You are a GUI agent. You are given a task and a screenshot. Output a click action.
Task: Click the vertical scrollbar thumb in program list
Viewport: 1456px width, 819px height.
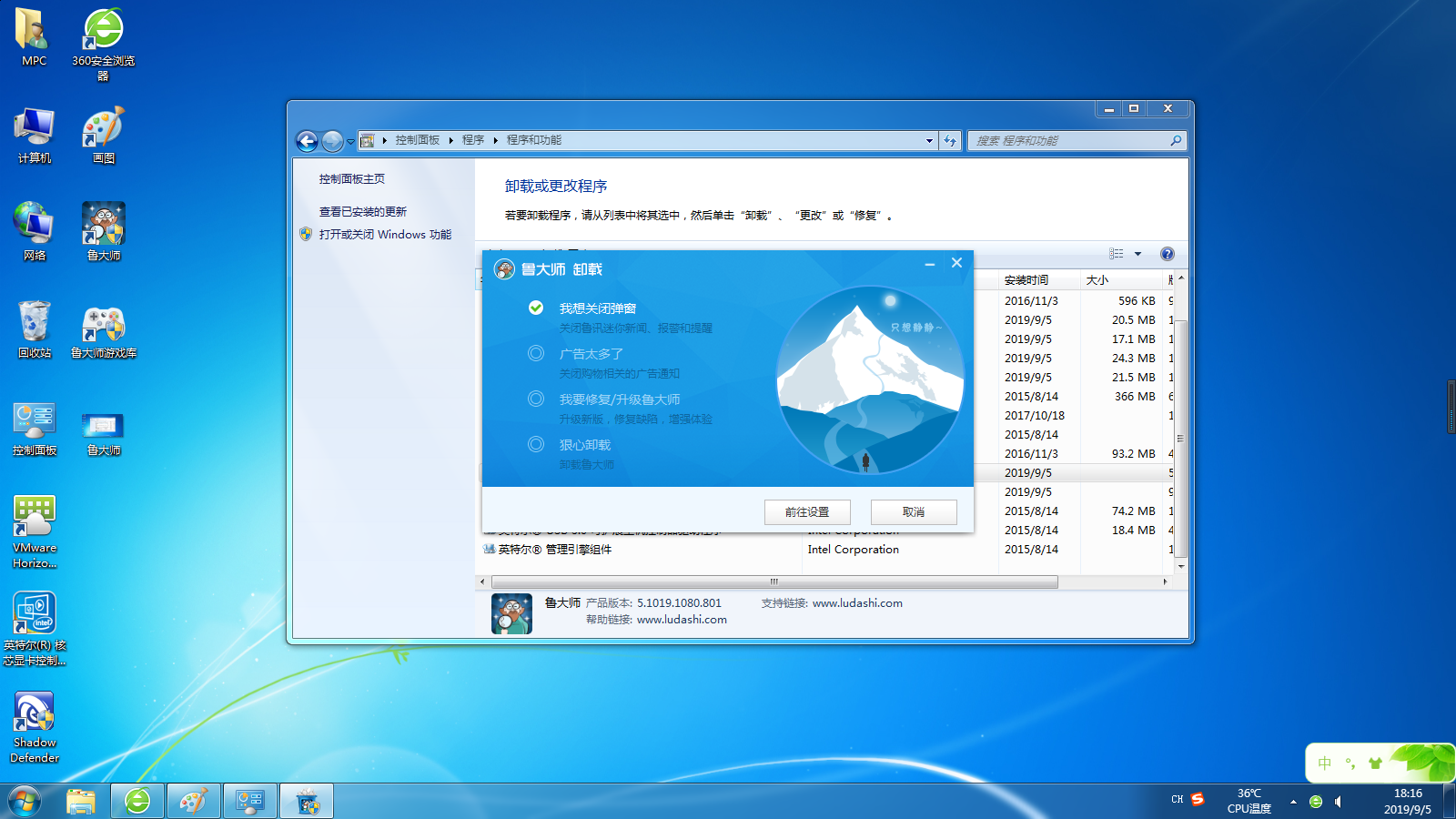coord(1181,438)
